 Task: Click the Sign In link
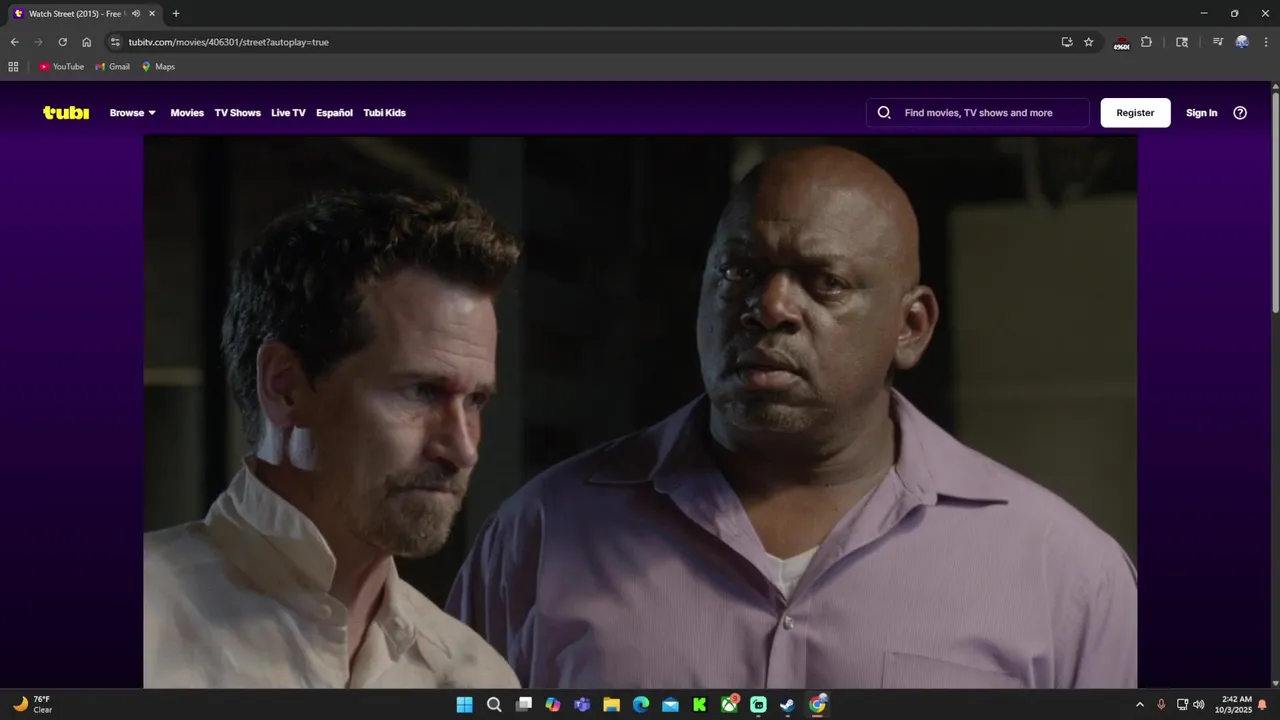click(x=1201, y=113)
